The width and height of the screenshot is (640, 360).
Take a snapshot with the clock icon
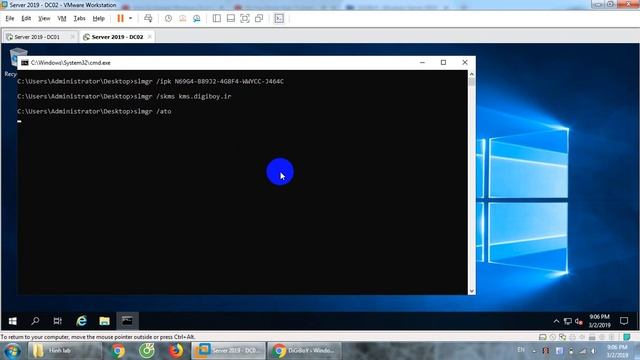[168, 18]
